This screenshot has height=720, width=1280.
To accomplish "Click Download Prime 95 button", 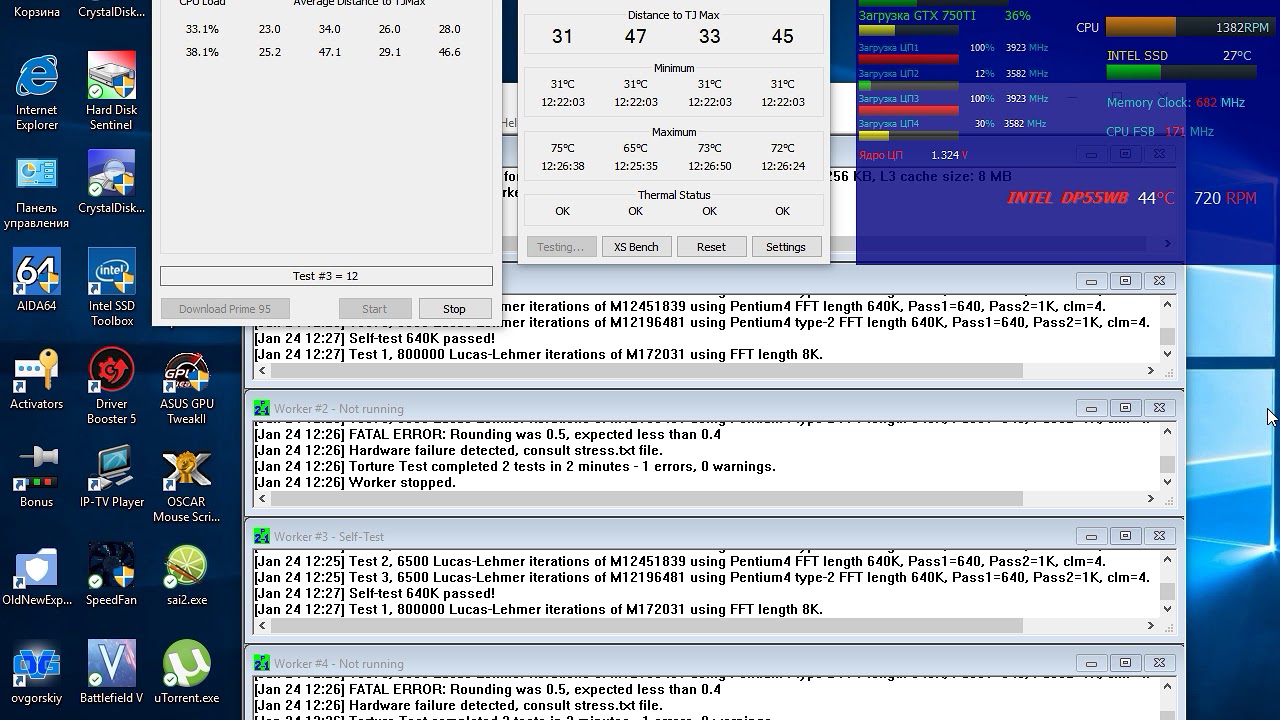I will point(225,309).
